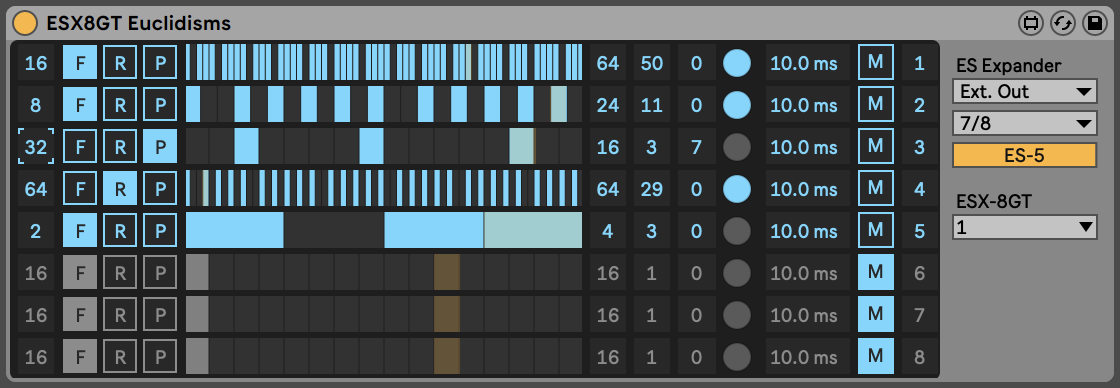The height and width of the screenshot is (388, 1120).
Task: Open the ESX-8GT number dropdown
Action: coord(1024,227)
